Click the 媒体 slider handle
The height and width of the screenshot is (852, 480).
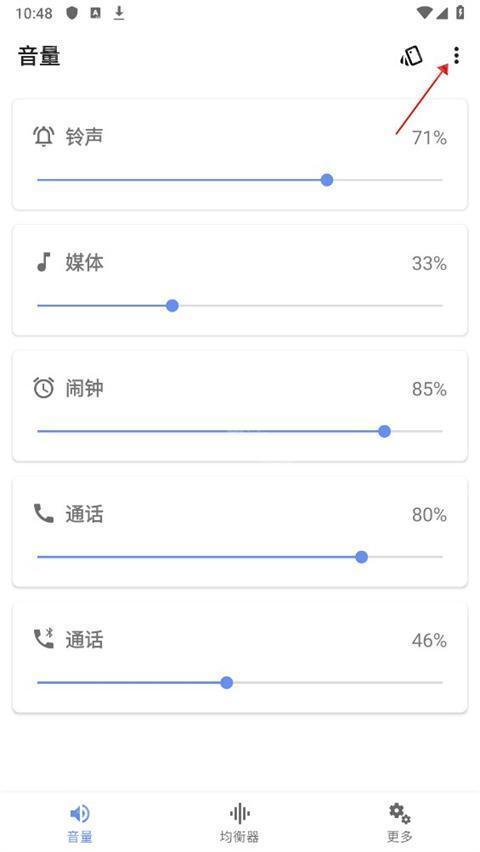172,305
